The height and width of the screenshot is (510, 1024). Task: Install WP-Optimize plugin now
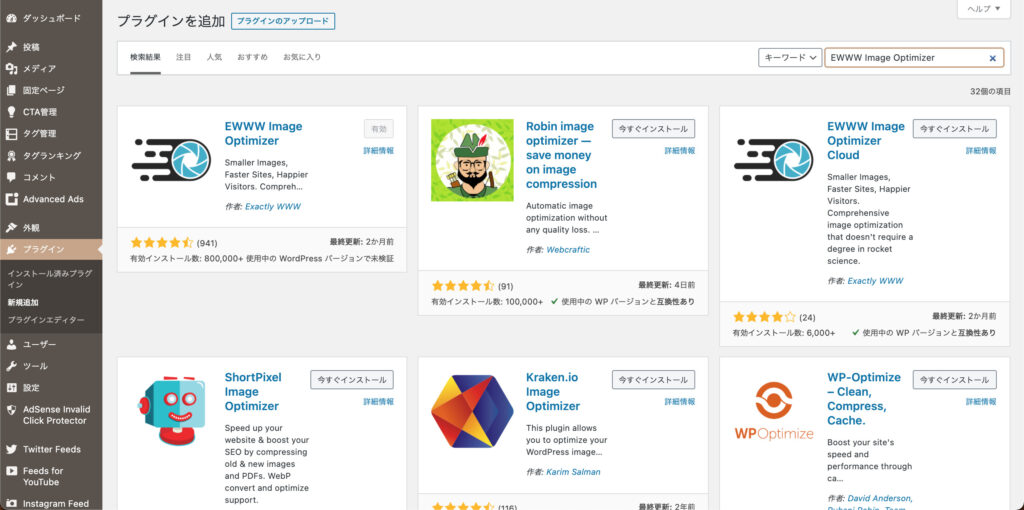(x=955, y=379)
